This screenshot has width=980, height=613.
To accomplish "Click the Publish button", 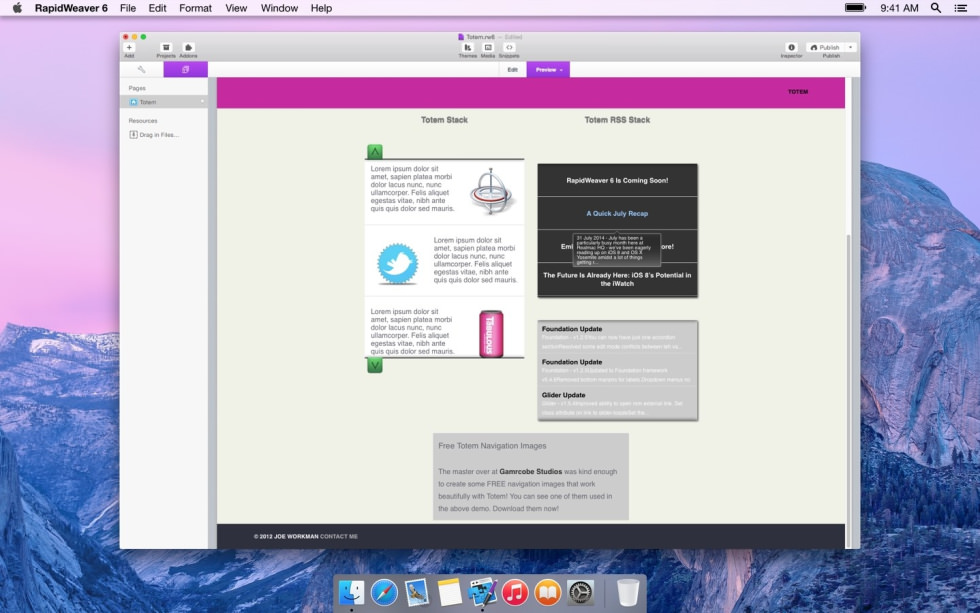I will click(x=825, y=47).
